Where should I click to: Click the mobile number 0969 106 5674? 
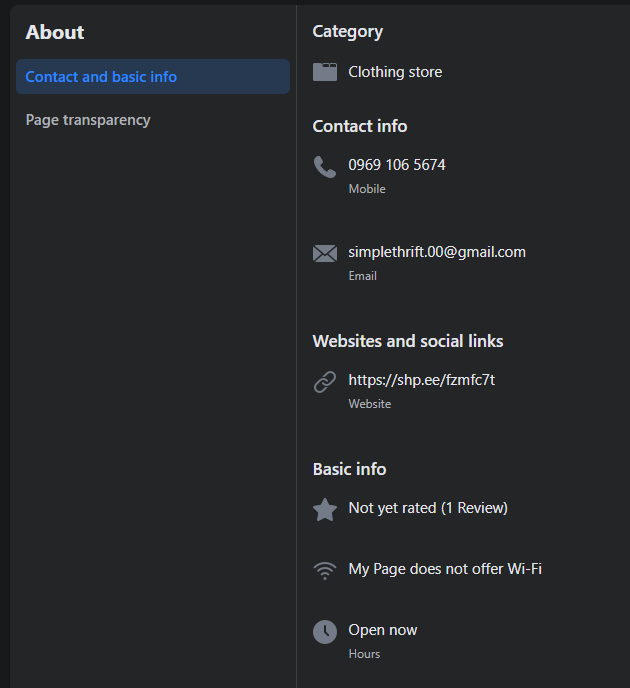pyautogui.click(x=397, y=165)
